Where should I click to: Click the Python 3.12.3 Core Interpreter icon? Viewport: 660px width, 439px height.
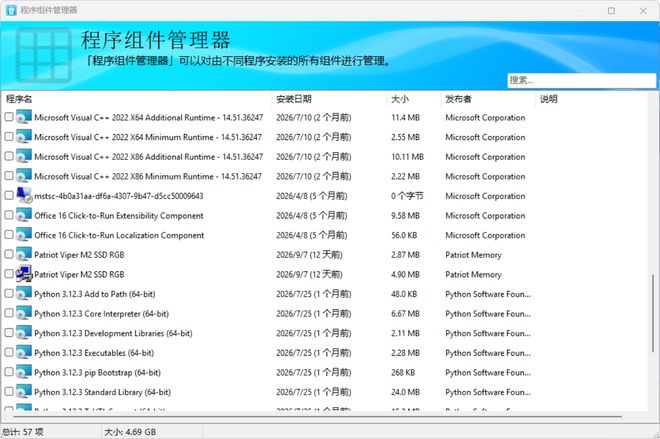(x=24, y=313)
